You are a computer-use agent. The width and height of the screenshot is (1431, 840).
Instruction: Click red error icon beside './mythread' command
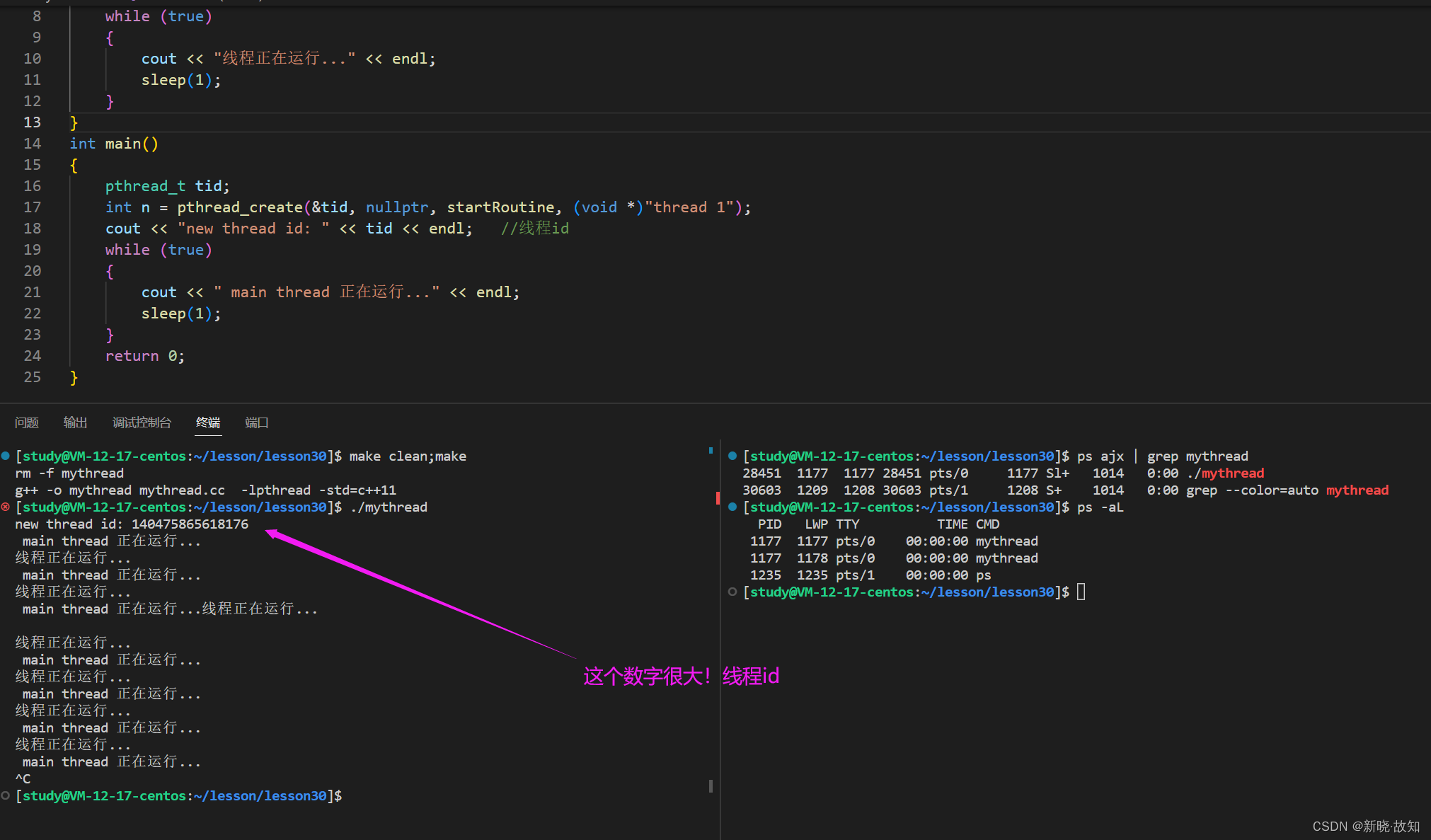[x=6, y=507]
